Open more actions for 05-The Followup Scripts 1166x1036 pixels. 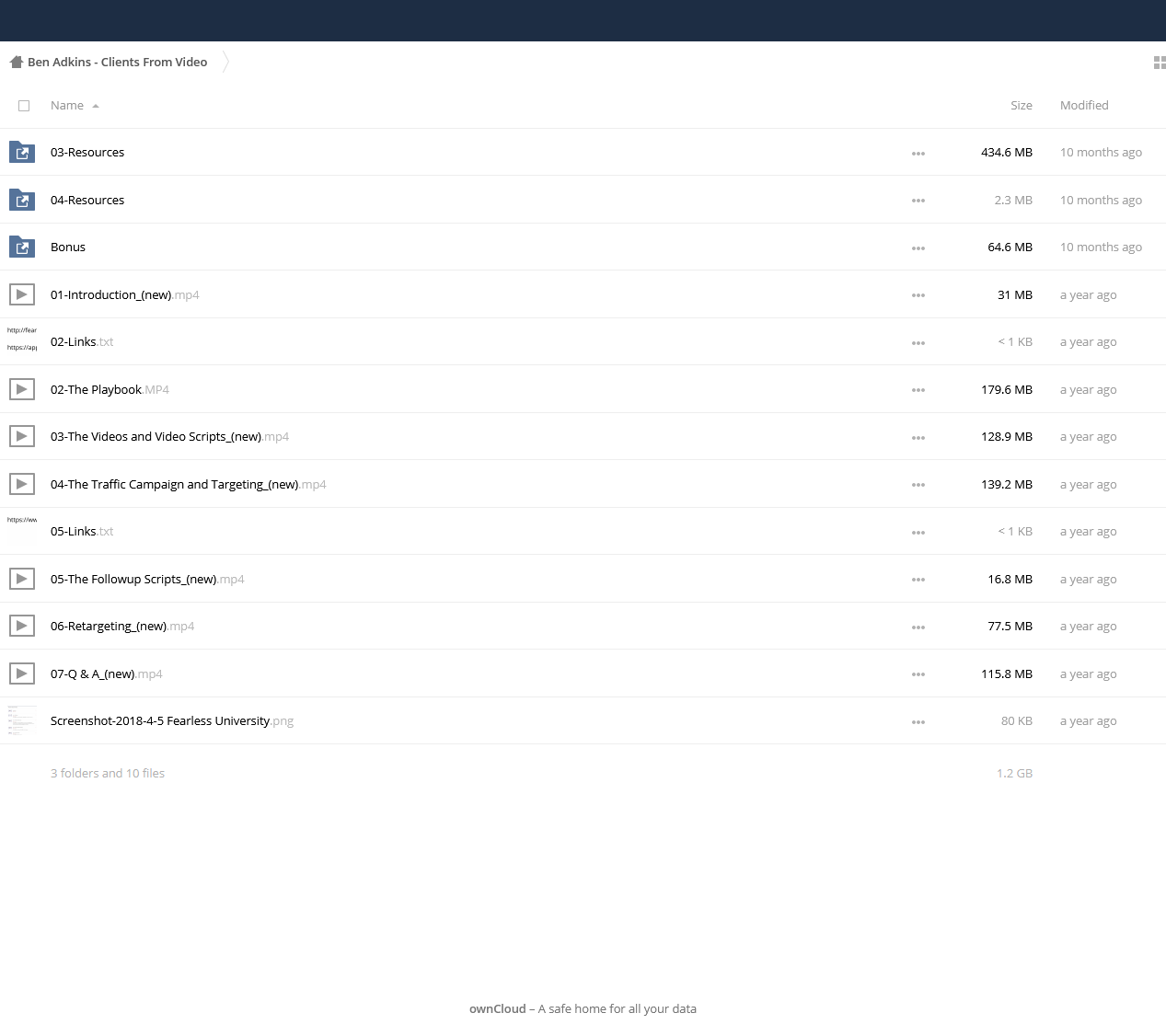(918, 580)
